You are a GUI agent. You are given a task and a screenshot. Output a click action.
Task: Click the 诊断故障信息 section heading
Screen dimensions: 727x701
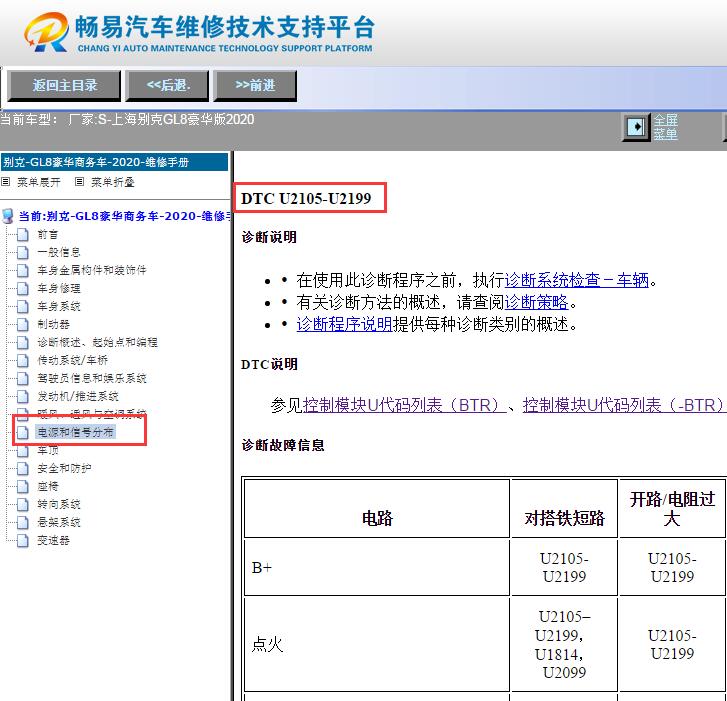point(283,446)
